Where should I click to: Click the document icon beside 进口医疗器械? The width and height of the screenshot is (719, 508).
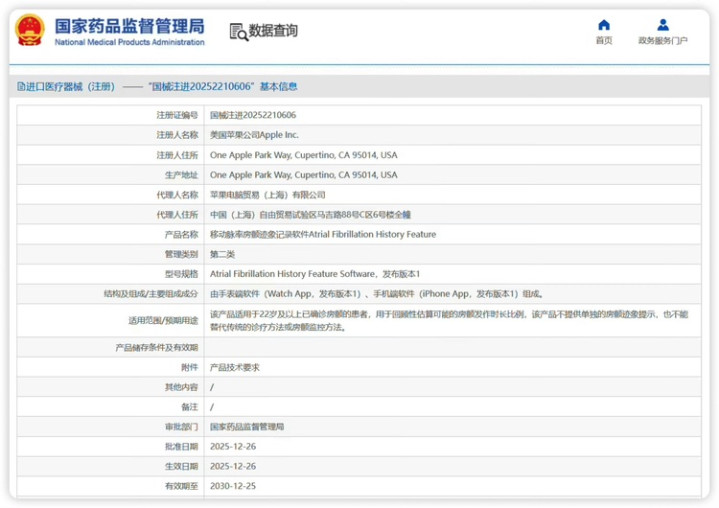coord(21,87)
